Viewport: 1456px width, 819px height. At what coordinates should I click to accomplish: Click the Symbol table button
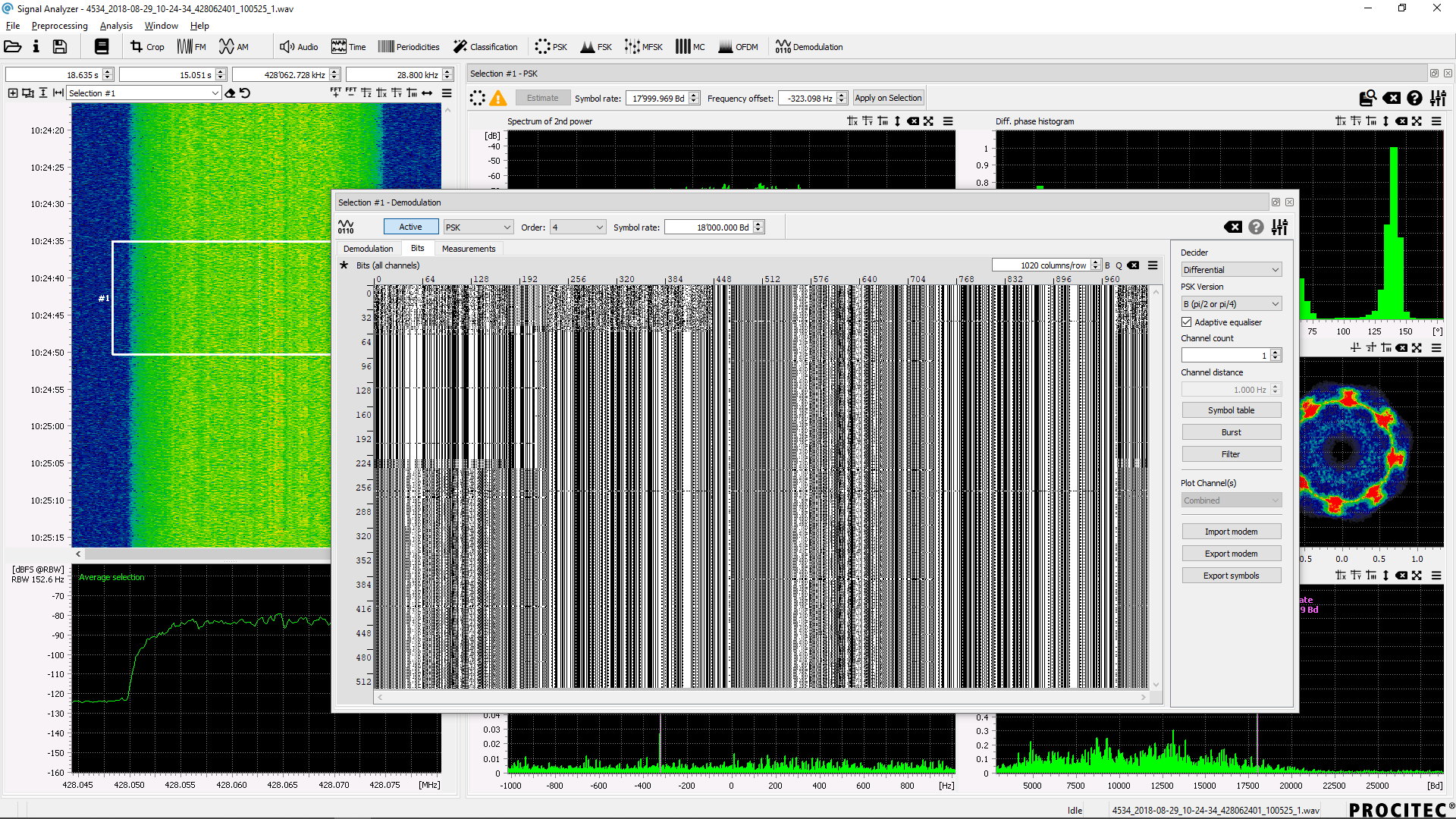(1231, 410)
